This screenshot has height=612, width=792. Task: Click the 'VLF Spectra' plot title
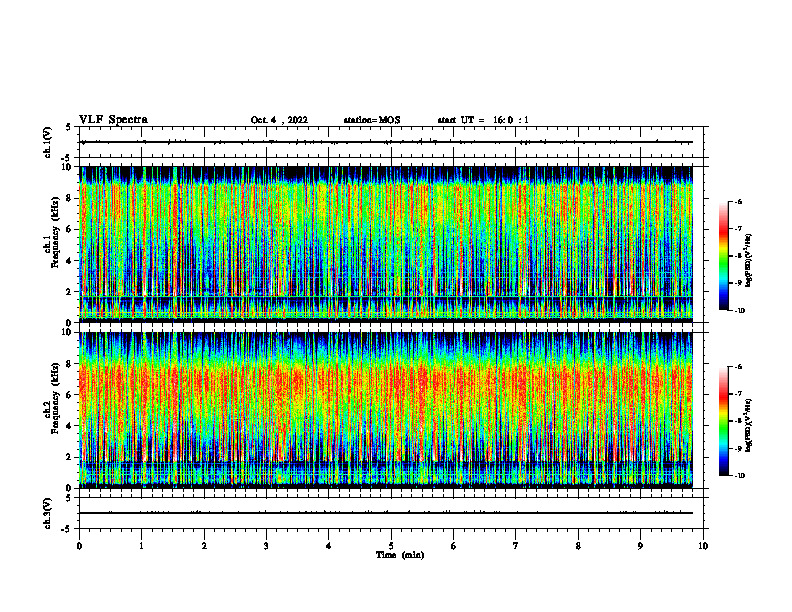point(113,120)
